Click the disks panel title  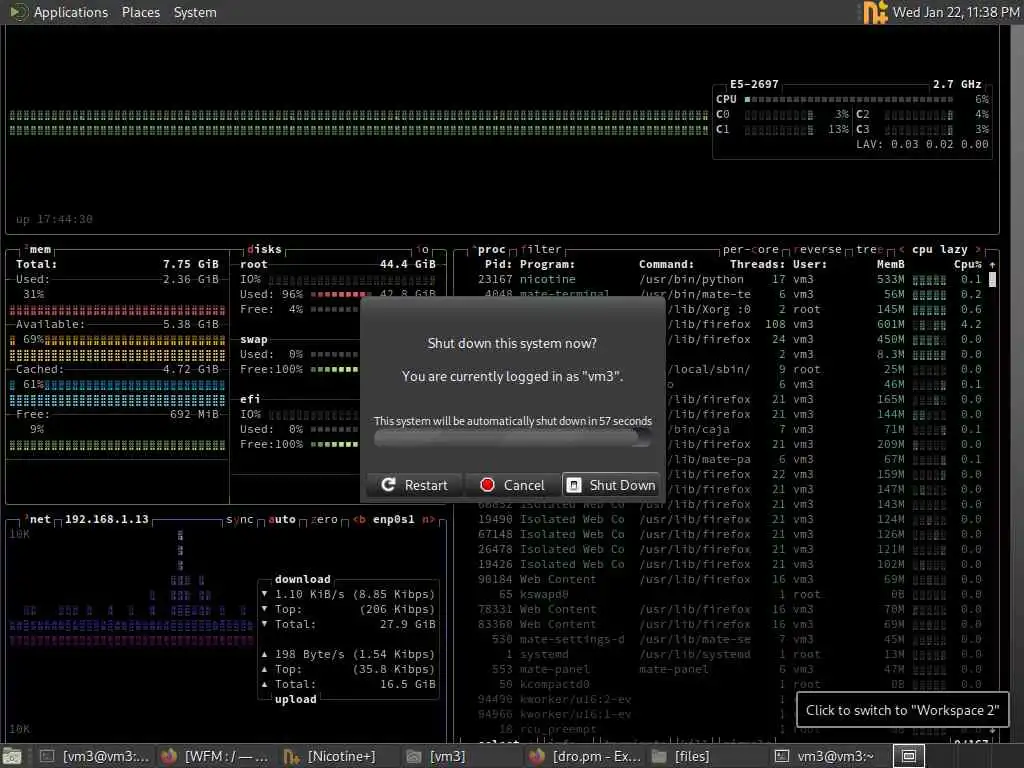[x=264, y=249]
